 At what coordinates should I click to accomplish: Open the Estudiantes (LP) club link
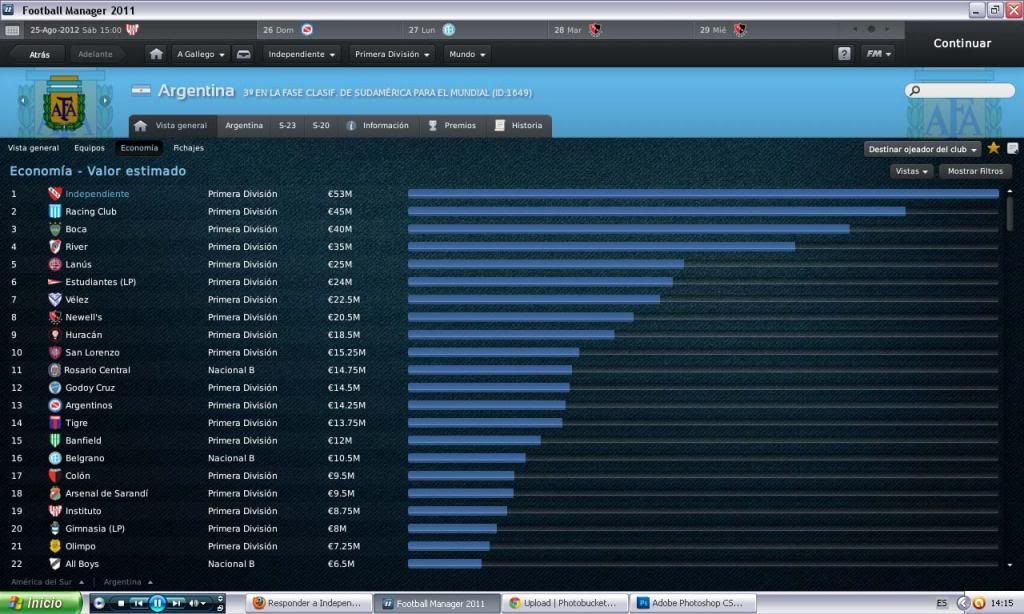click(x=101, y=282)
